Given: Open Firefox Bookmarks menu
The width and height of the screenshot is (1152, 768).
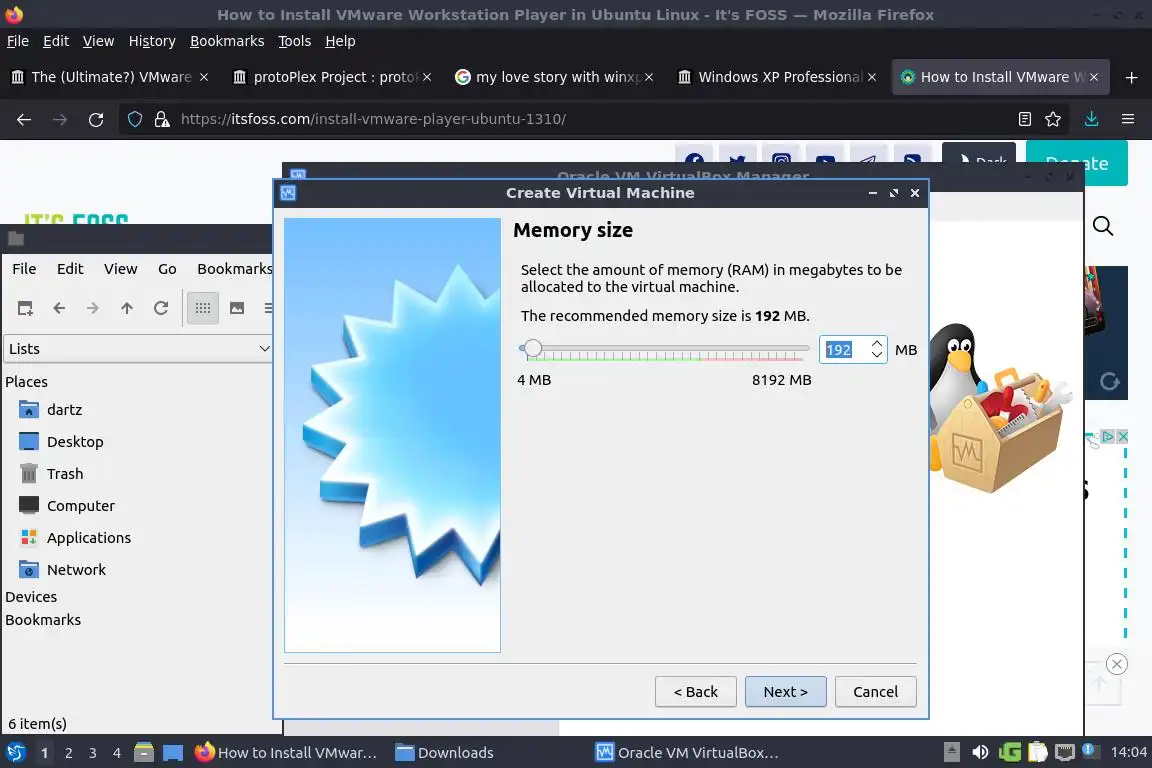Looking at the screenshot, I should [x=227, y=41].
